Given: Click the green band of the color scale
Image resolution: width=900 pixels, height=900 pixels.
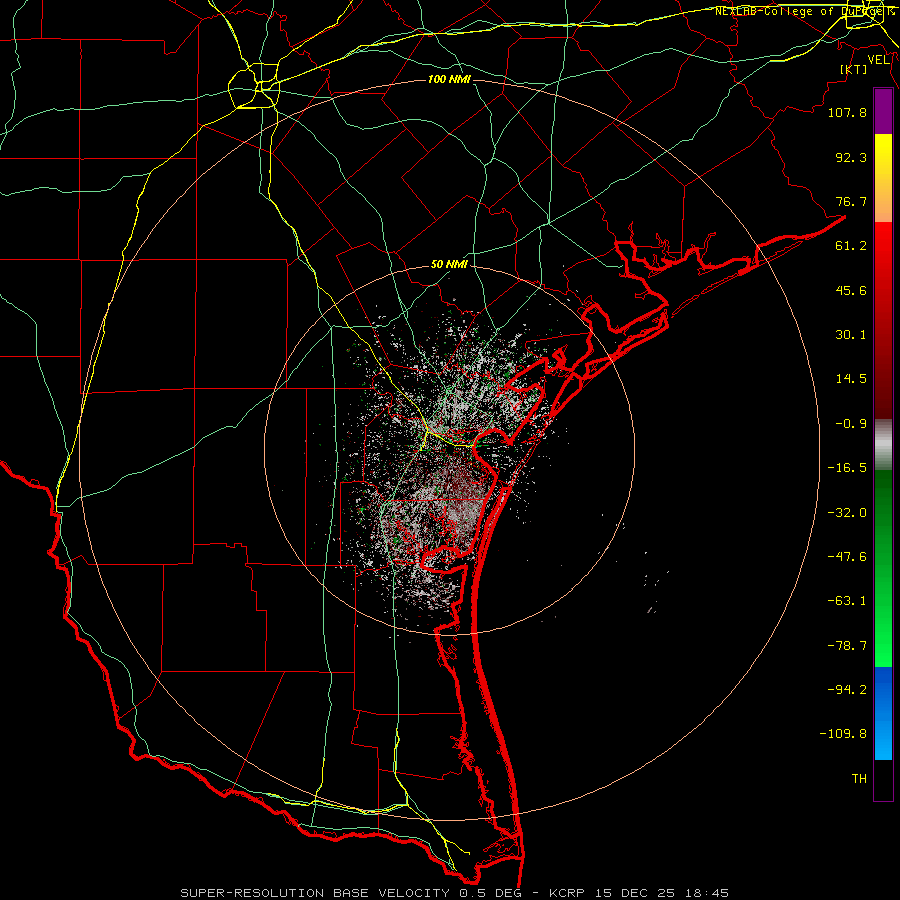Looking at the screenshot, I should click(x=883, y=568).
